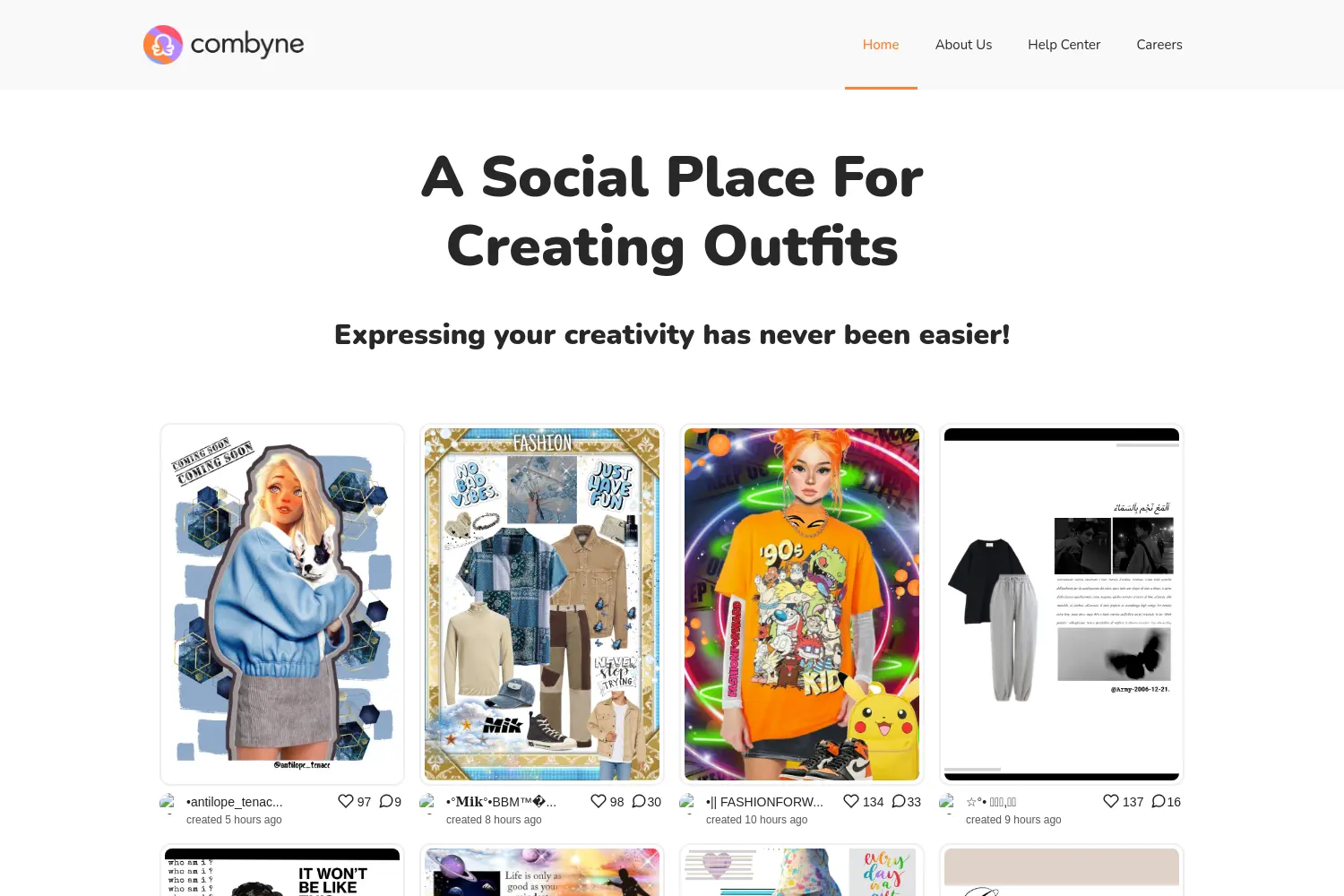Like the FASHIONFORW outfit via heart icon
The width and height of the screenshot is (1344, 896).
pos(851,801)
